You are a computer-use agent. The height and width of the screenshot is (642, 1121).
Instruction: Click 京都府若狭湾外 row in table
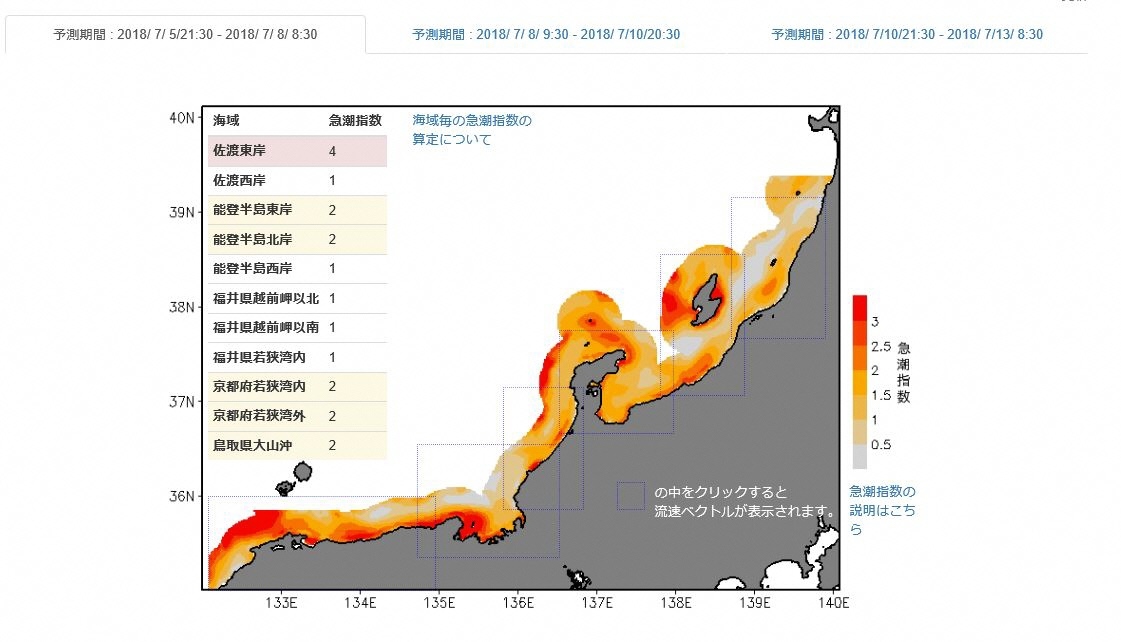coord(297,416)
